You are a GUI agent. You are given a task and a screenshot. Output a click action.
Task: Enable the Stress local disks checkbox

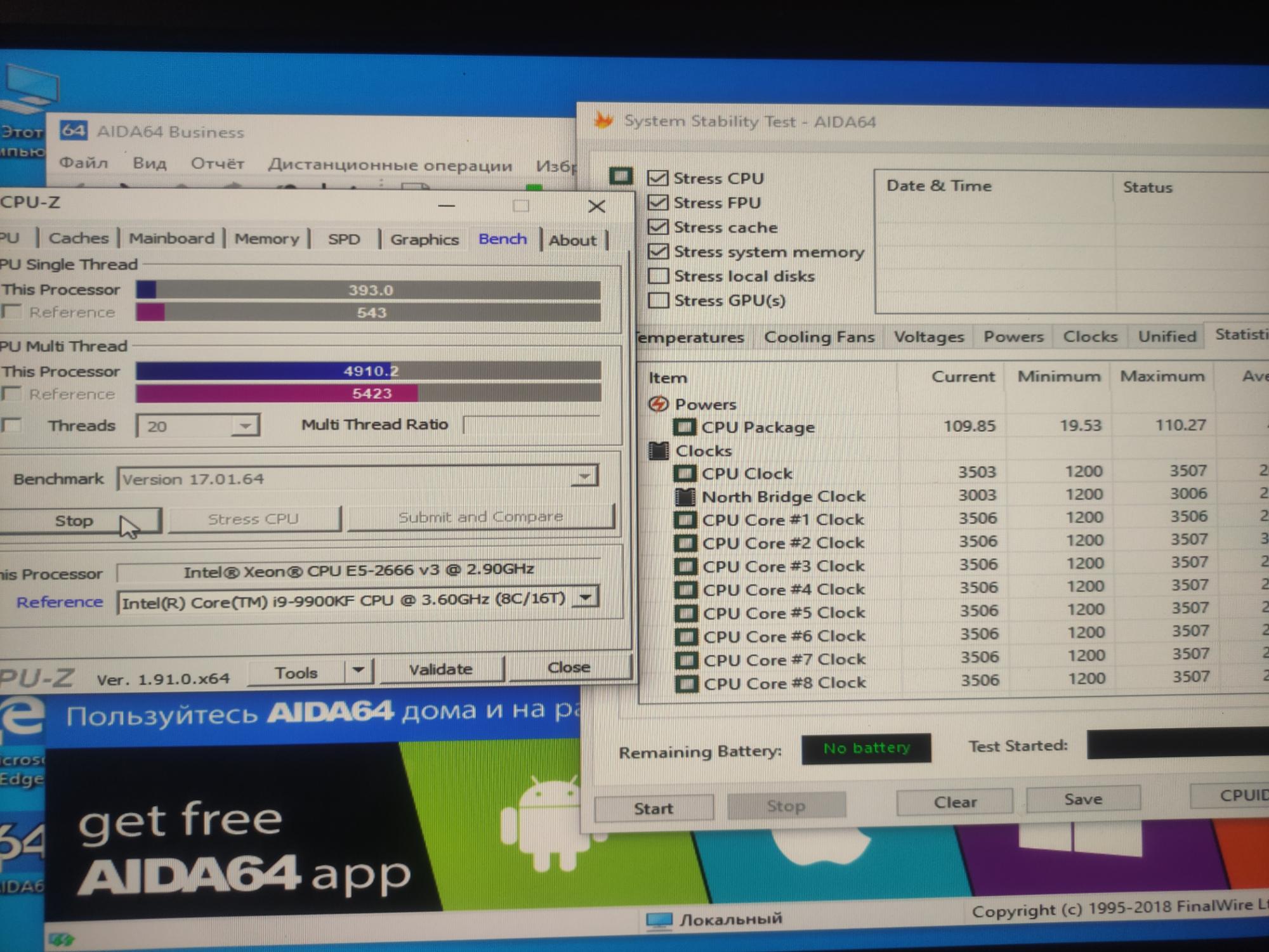(658, 276)
